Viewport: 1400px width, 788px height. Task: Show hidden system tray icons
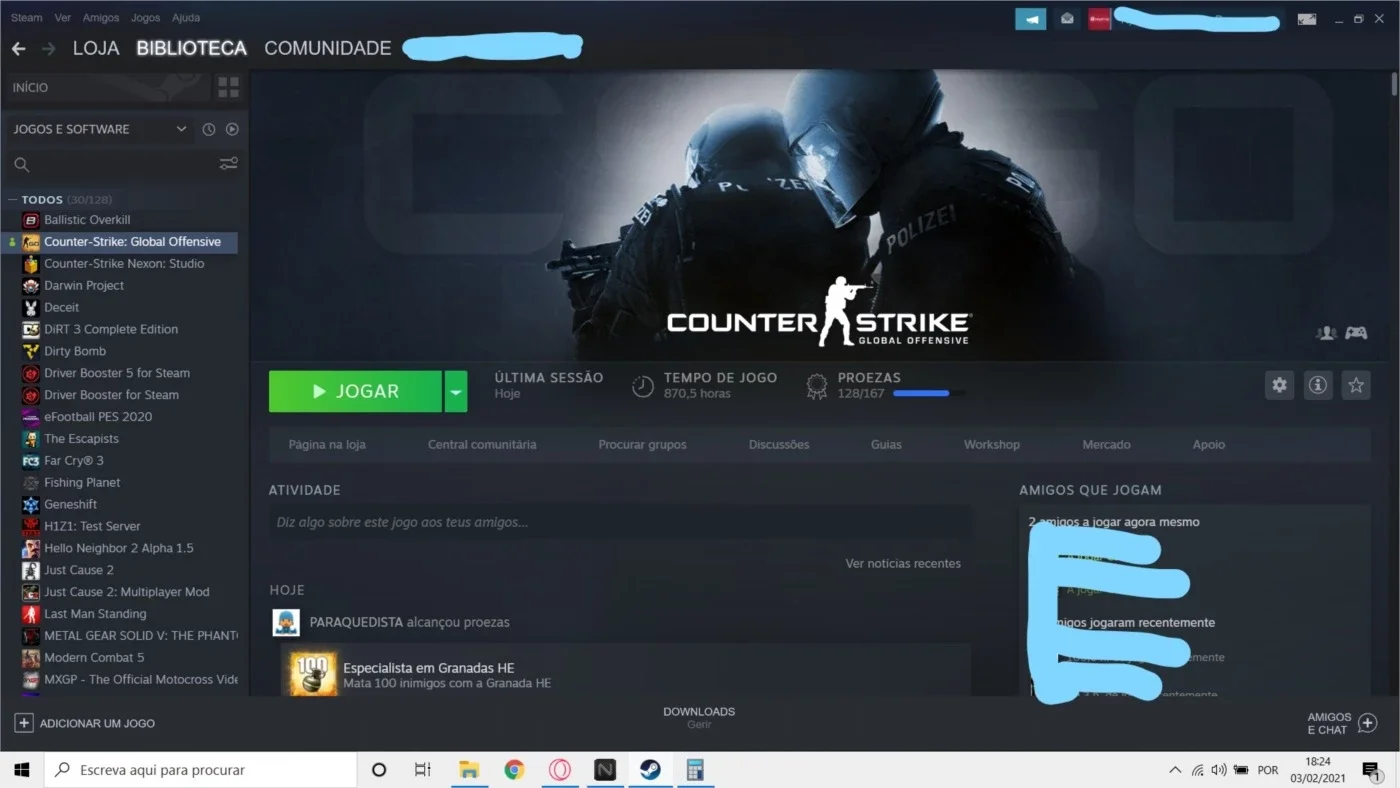tap(1175, 770)
